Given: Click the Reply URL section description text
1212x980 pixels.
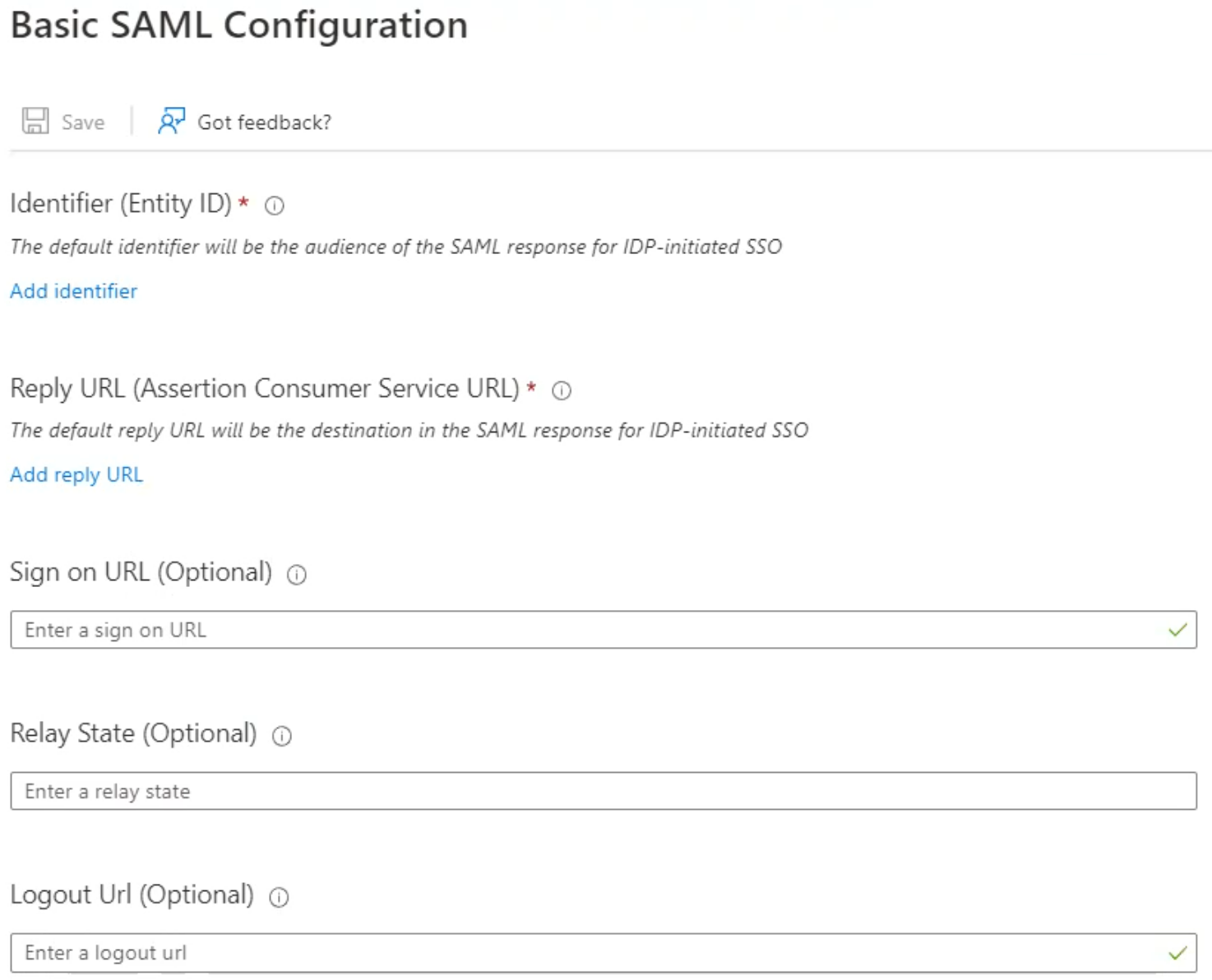Looking at the screenshot, I should click(409, 430).
